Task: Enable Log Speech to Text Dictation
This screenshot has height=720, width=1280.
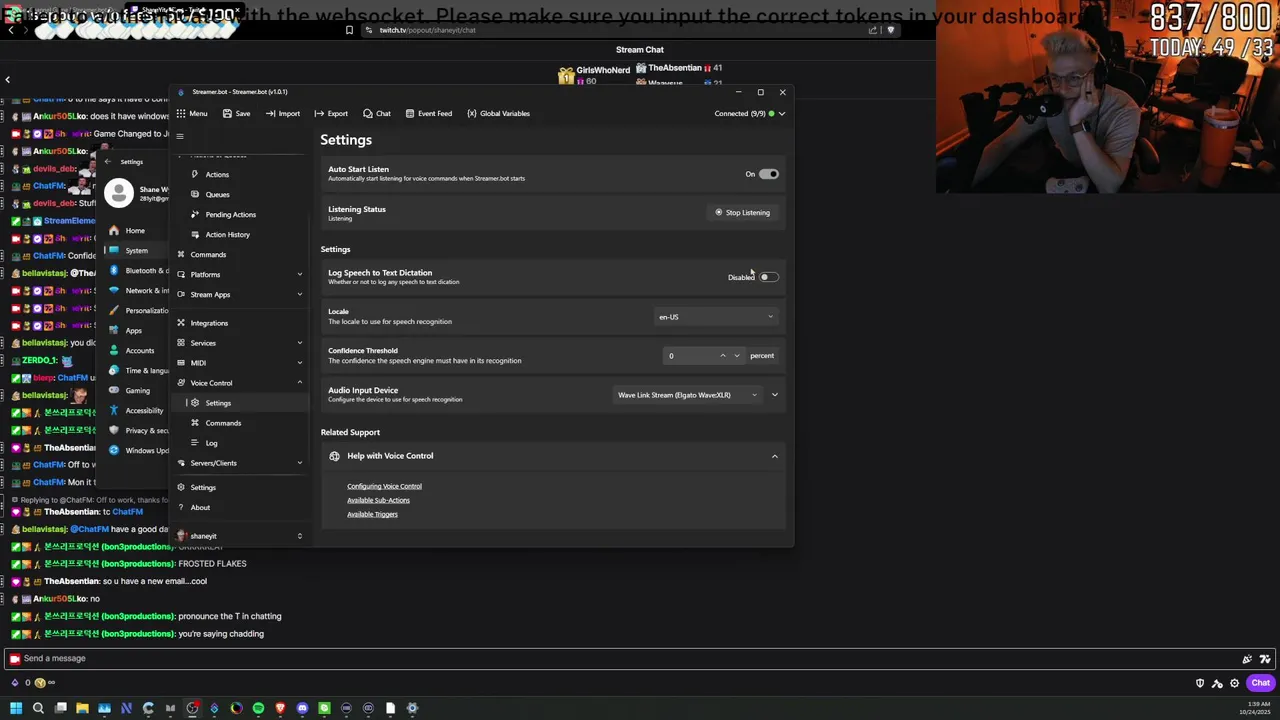Action: click(x=768, y=277)
